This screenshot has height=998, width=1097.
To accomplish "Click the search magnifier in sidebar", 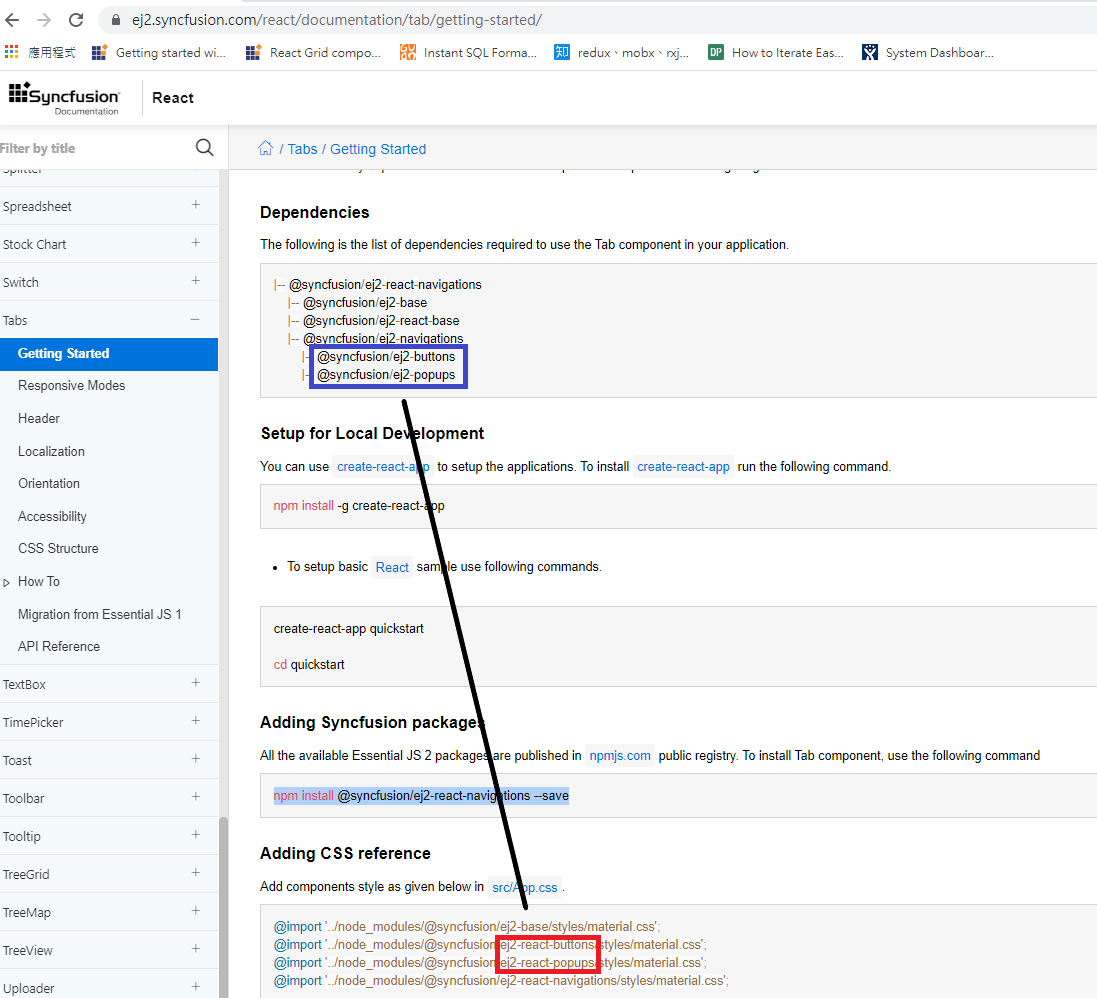I will tap(204, 148).
